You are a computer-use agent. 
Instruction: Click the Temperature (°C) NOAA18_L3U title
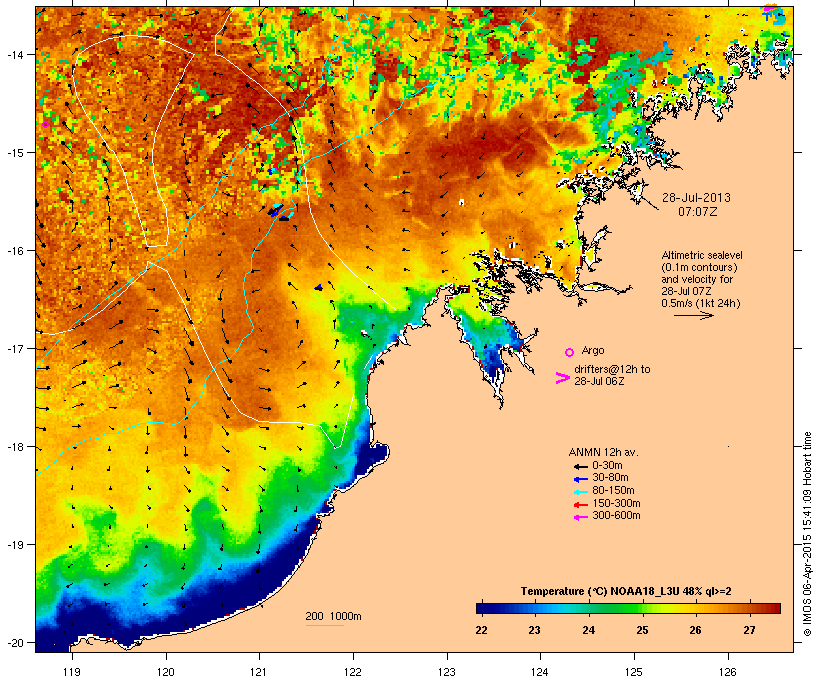click(x=626, y=592)
